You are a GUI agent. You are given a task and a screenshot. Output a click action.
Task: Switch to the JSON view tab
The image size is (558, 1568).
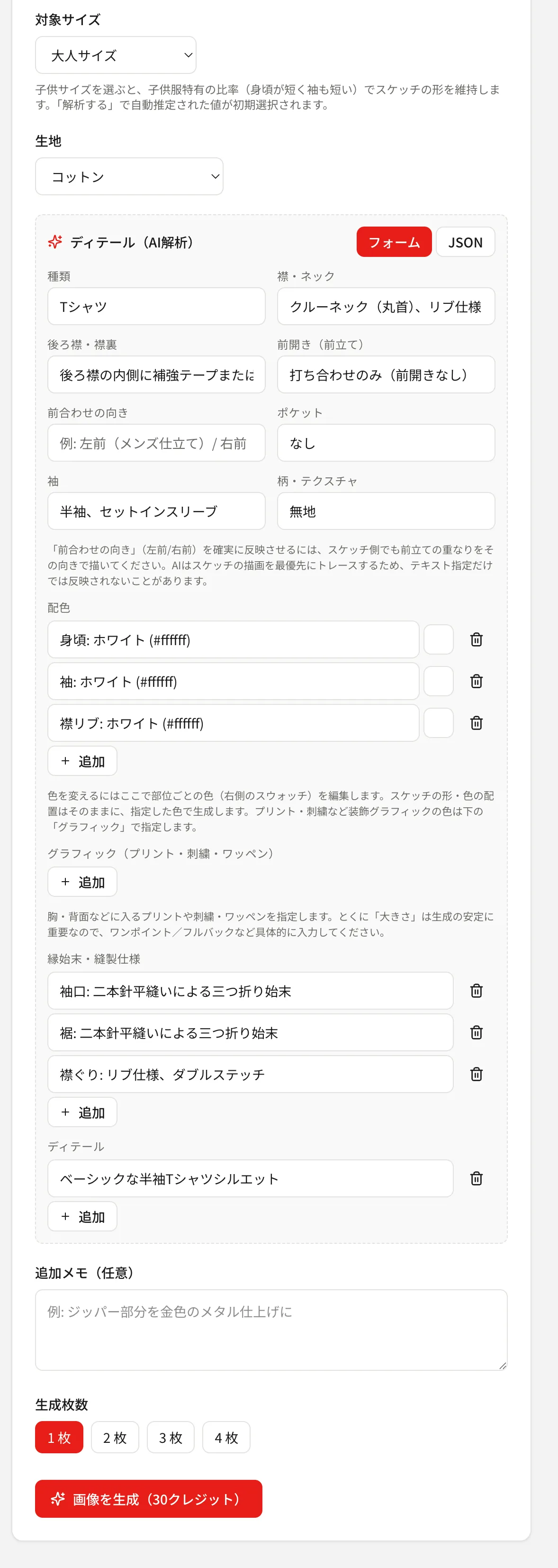point(466,242)
